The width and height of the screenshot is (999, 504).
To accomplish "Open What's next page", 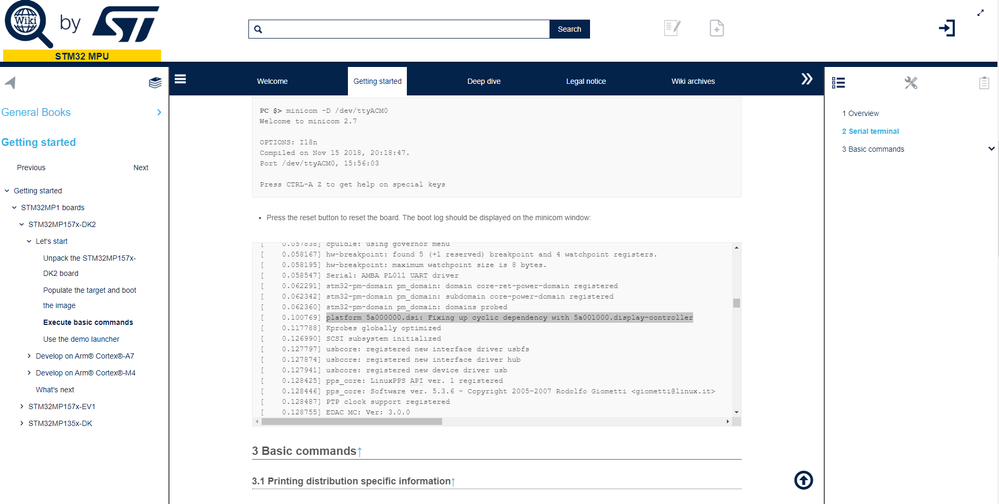I will 55,389.
